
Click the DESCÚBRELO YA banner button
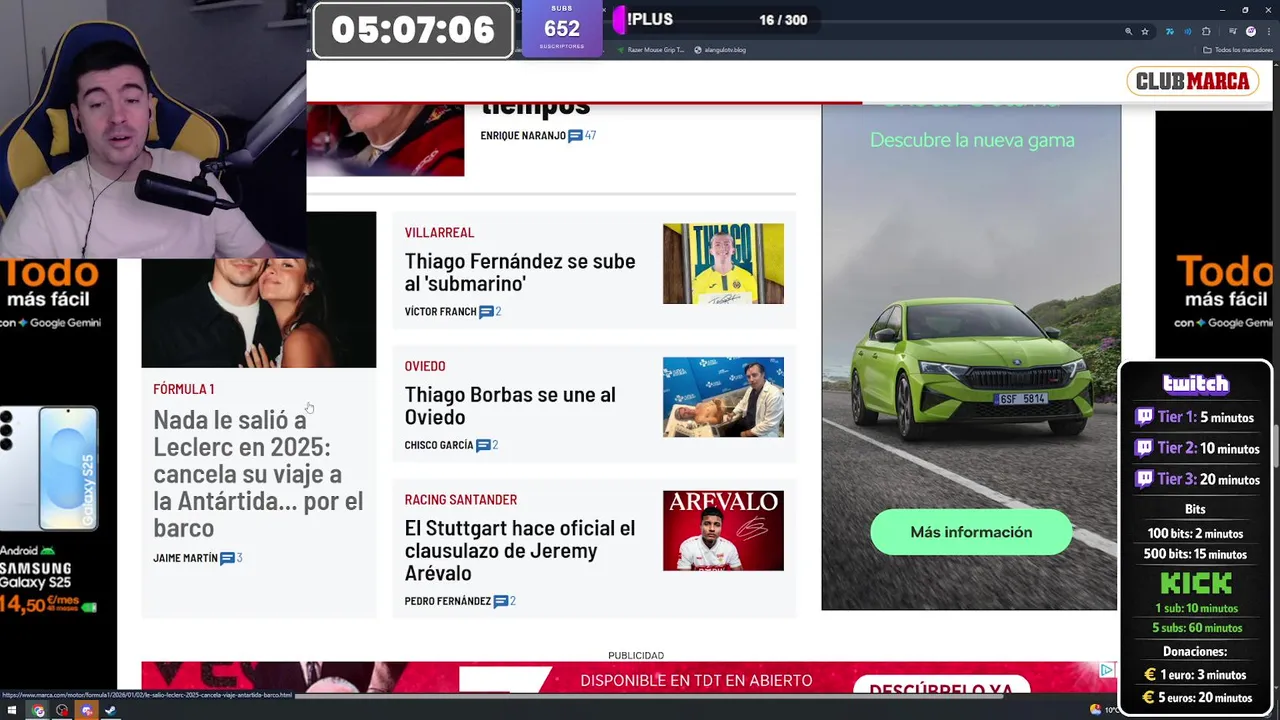point(940,687)
